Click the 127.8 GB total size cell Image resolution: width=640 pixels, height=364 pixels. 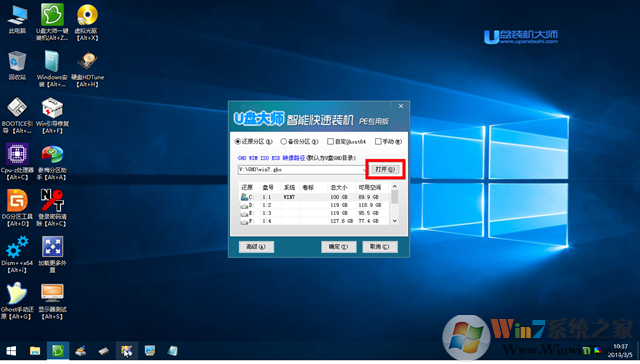[x=341, y=221]
